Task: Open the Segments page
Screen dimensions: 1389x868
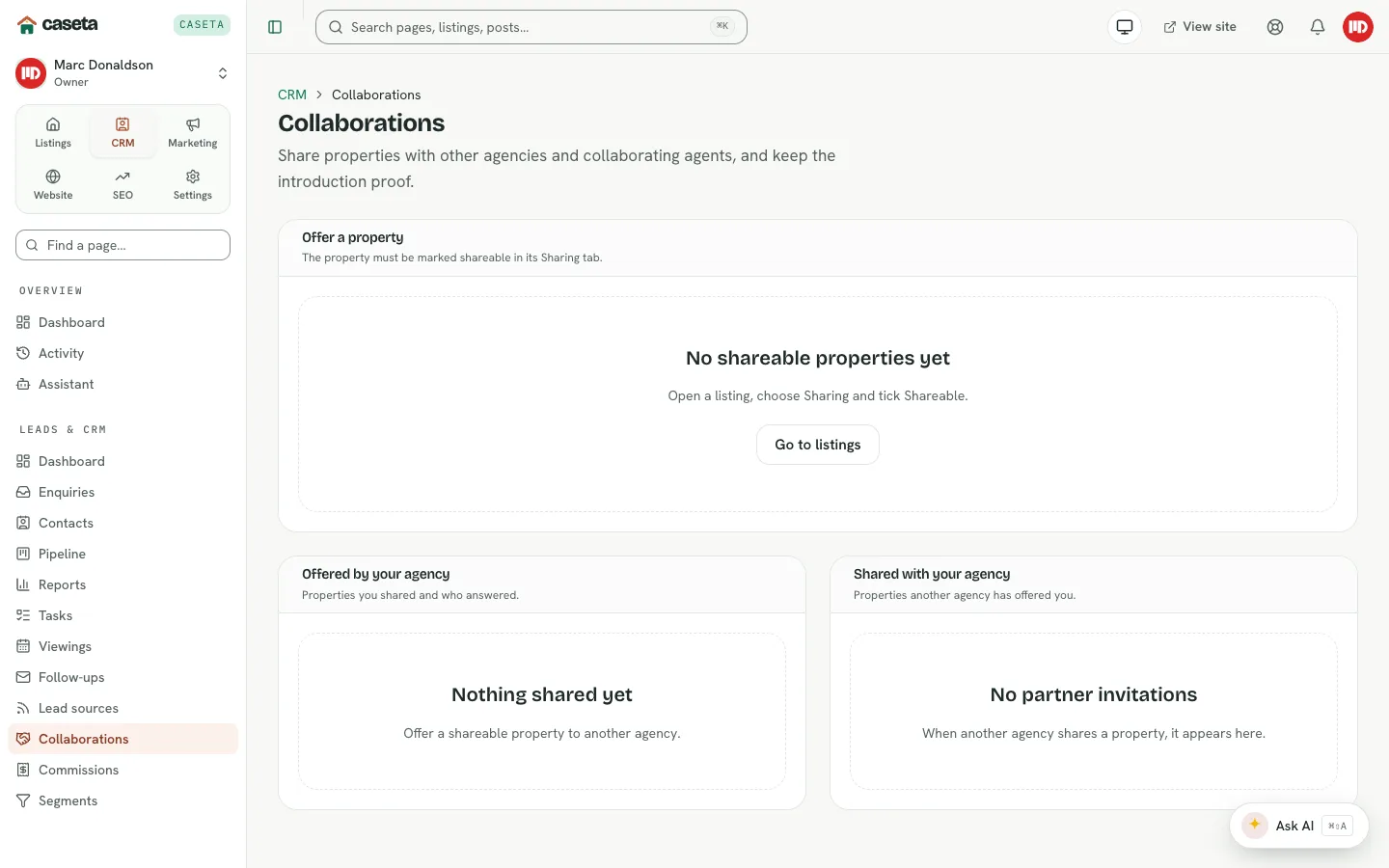Action: (x=123, y=800)
